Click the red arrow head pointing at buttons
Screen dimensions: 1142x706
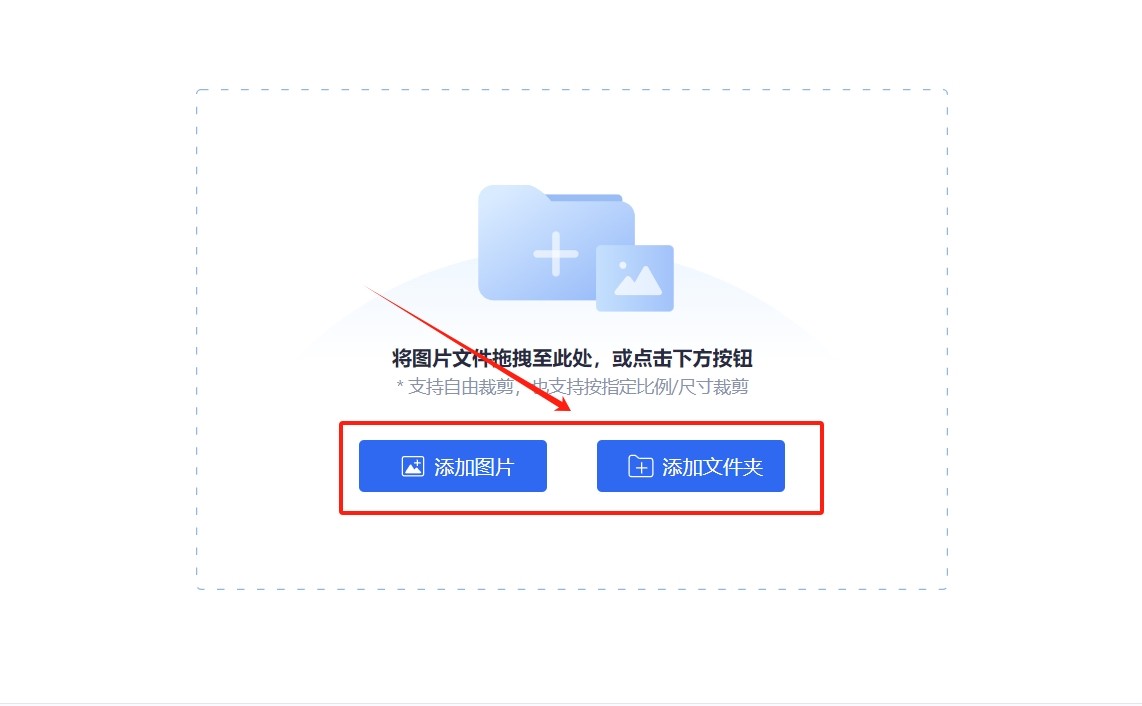coord(562,404)
